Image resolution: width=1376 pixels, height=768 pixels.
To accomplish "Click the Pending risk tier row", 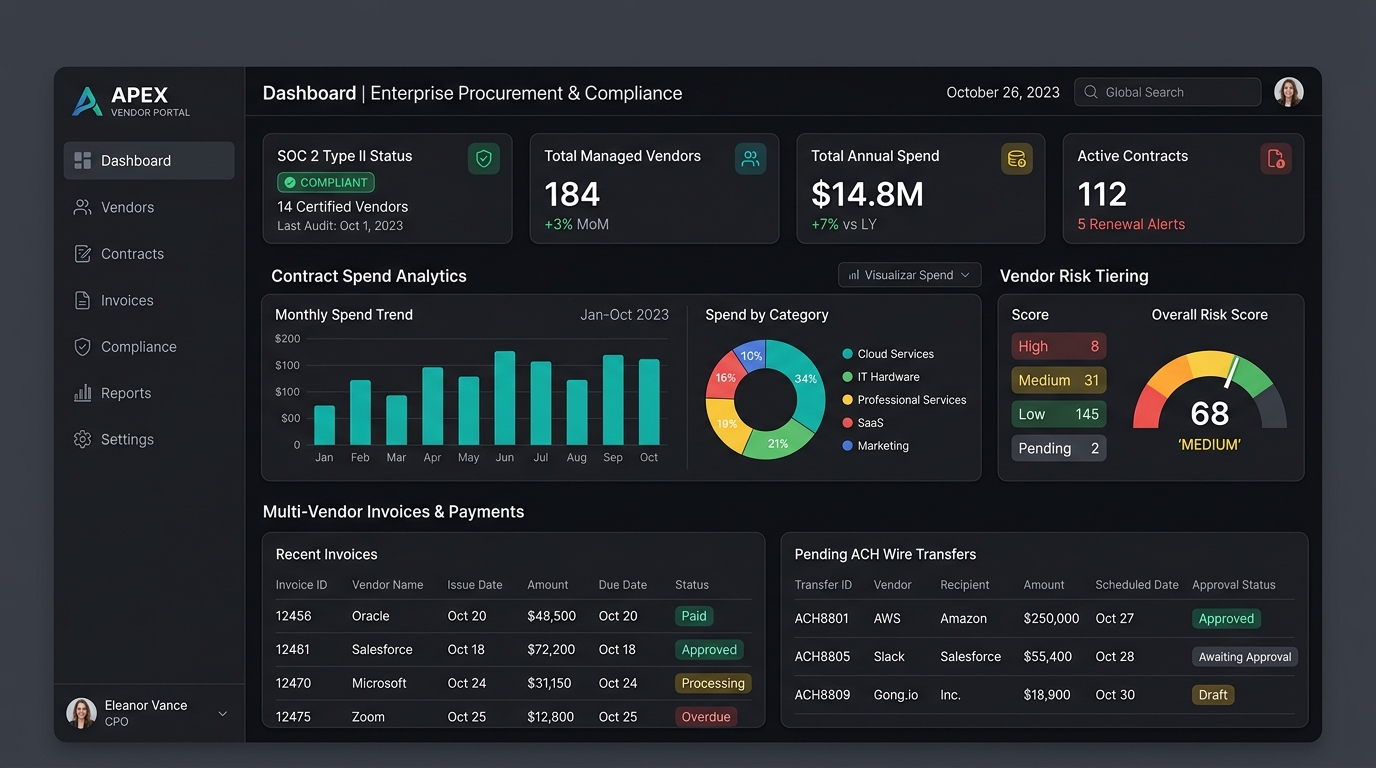I will pyautogui.click(x=1059, y=448).
